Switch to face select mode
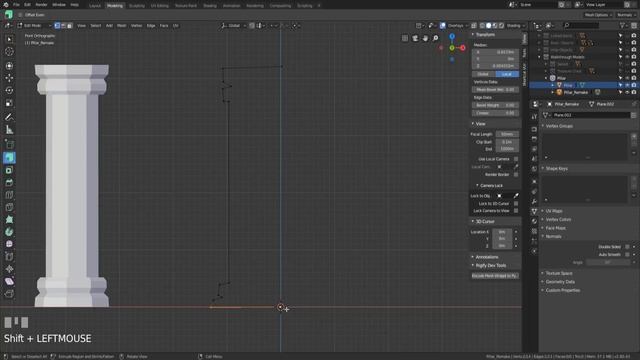Image resolution: width=640 pixels, height=360 pixels. [x=69, y=25]
